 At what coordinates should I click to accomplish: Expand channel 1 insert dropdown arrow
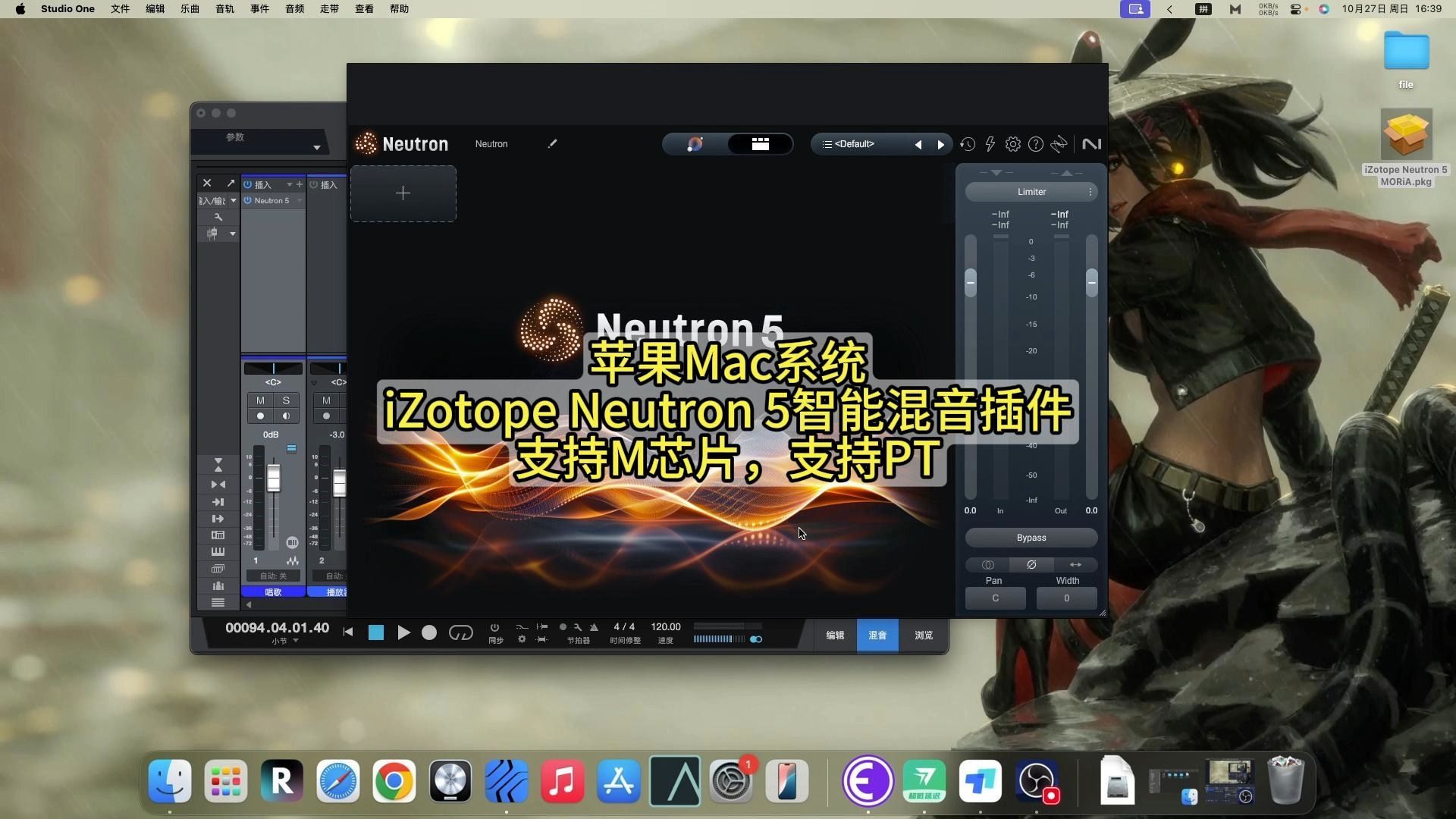289,185
